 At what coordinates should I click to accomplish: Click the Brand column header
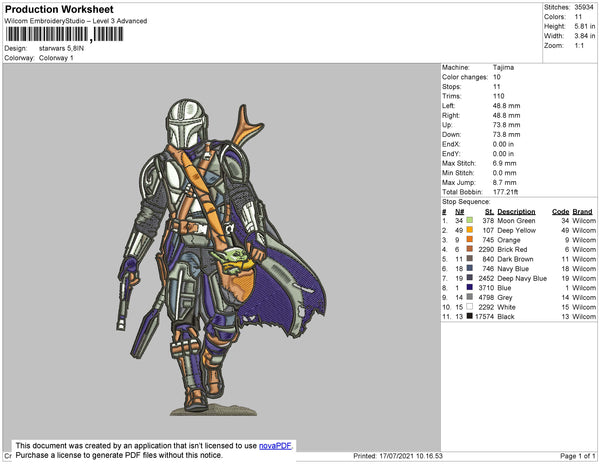583,212
